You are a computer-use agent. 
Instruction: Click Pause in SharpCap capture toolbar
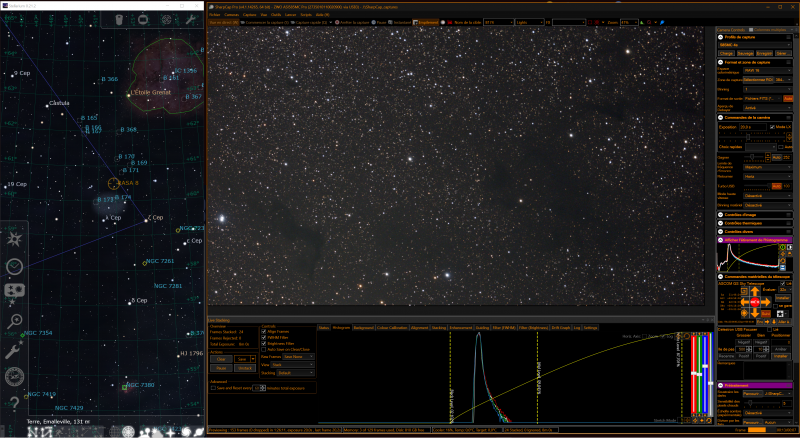click(x=380, y=22)
